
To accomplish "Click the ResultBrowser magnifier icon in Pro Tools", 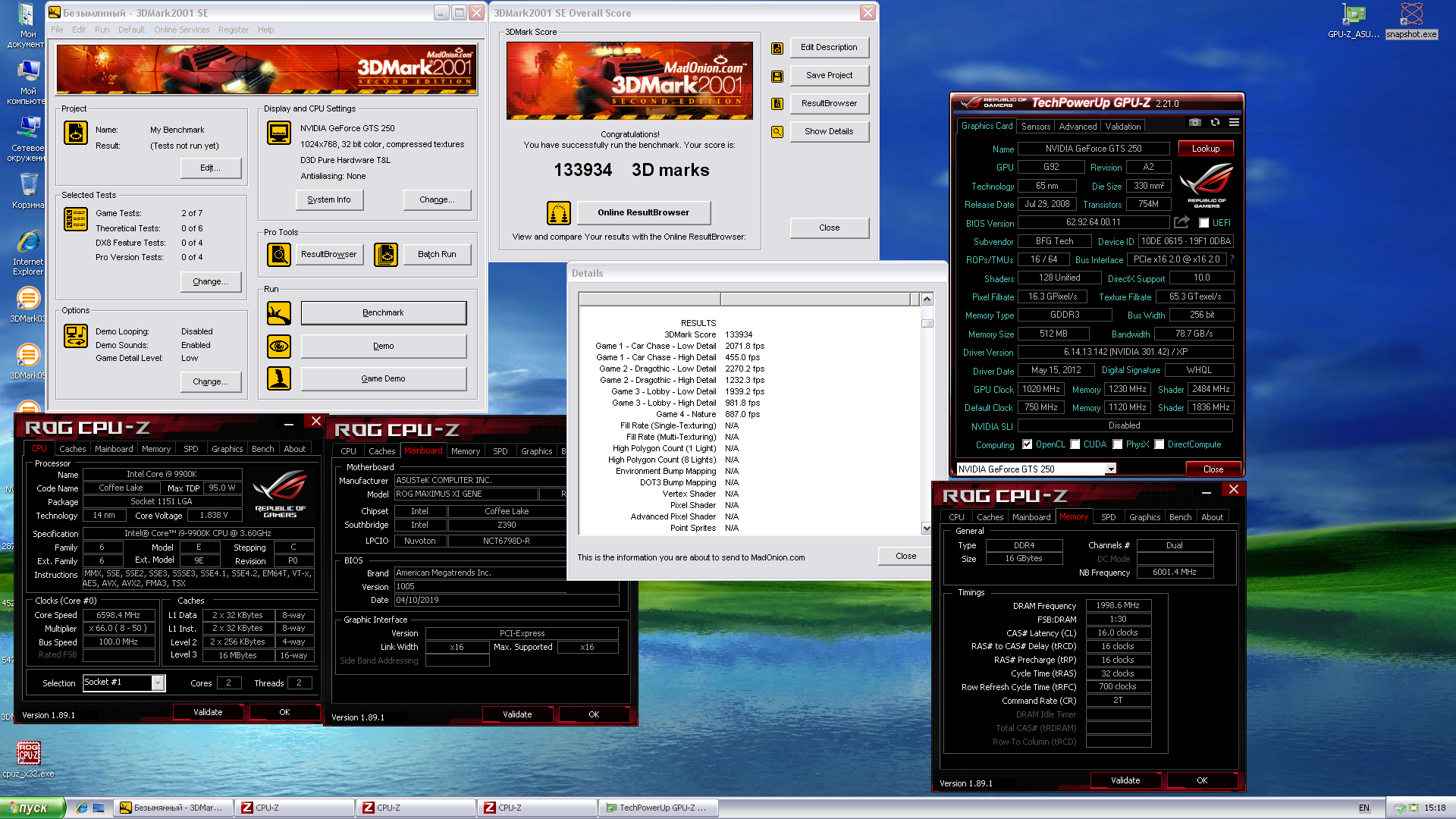I will point(279,255).
